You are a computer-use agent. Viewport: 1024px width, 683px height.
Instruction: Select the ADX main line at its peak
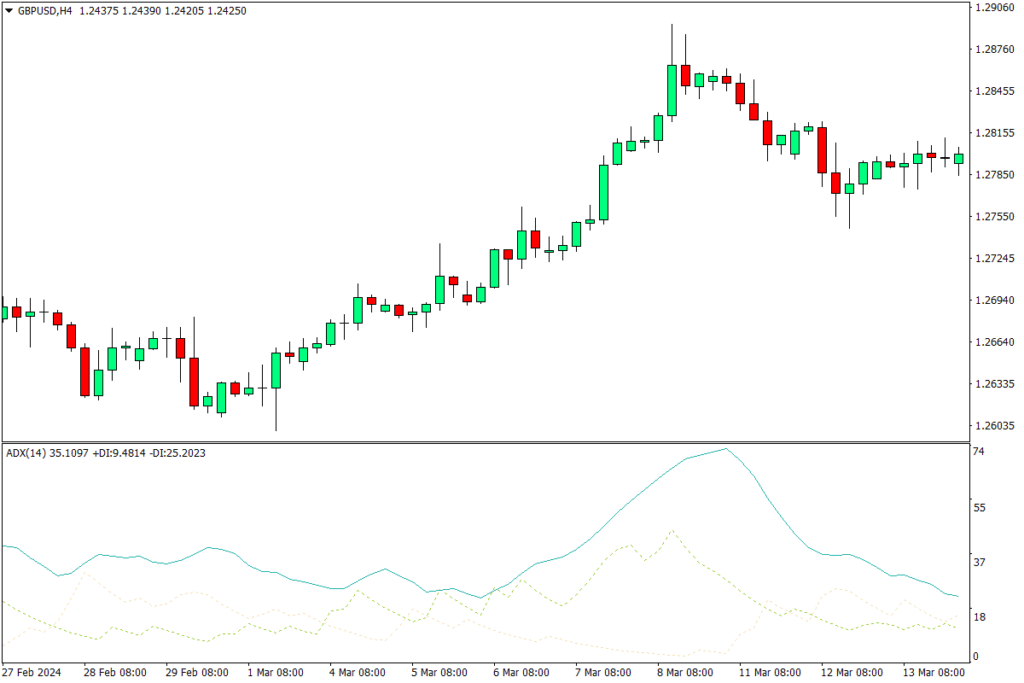(726, 450)
